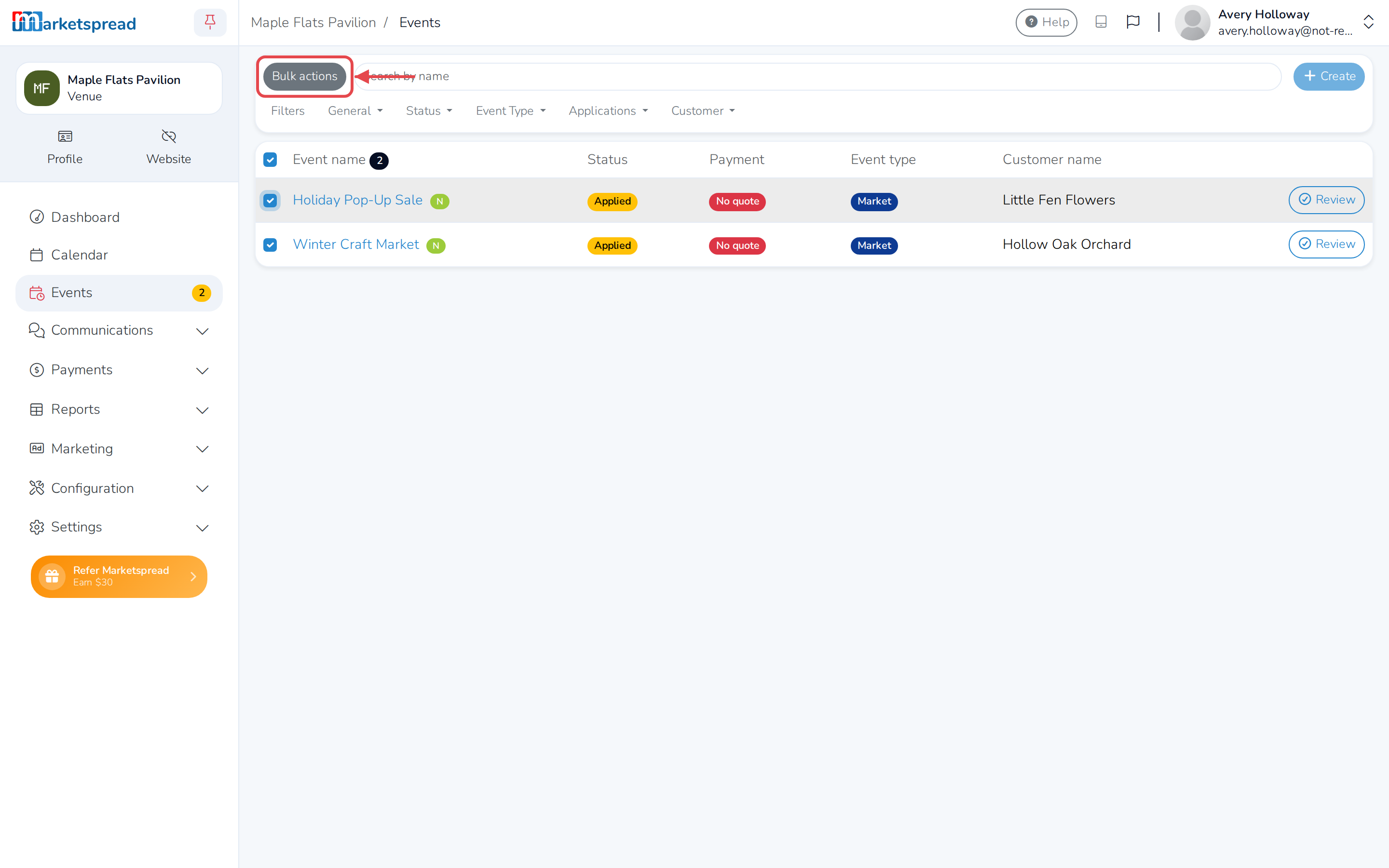Expand the Reports menu chevron
The height and width of the screenshot is (868, 1389).
tap(202, 410)
